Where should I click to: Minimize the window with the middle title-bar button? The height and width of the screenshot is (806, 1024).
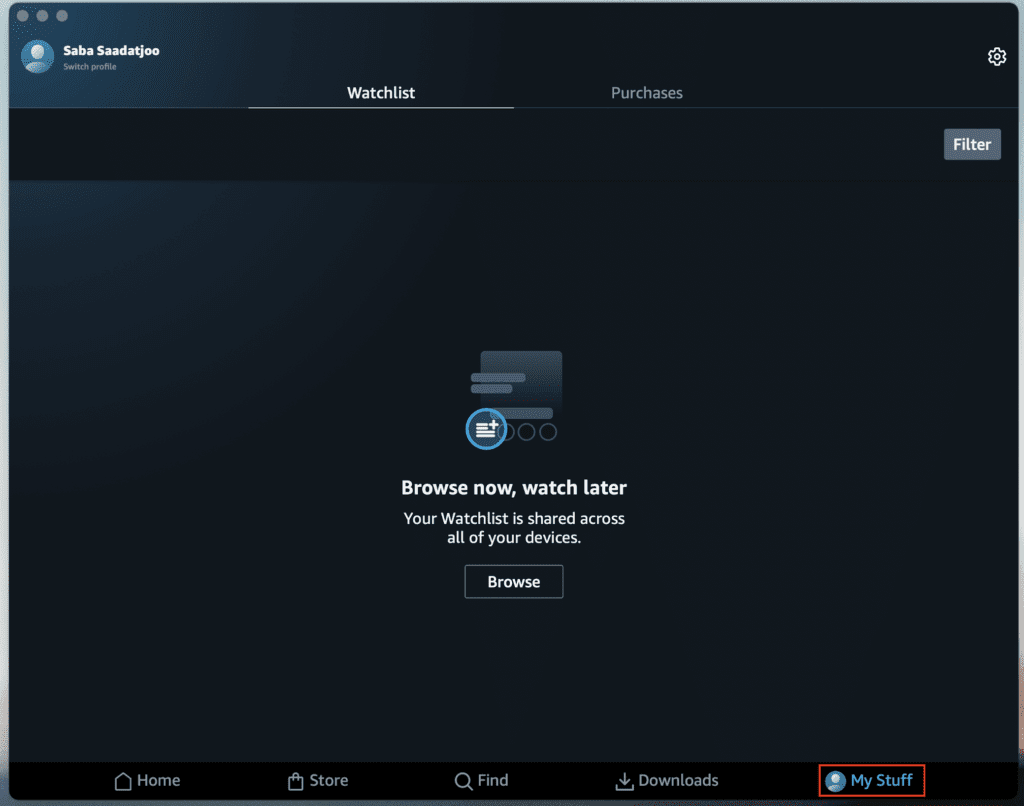coord(42,16)
